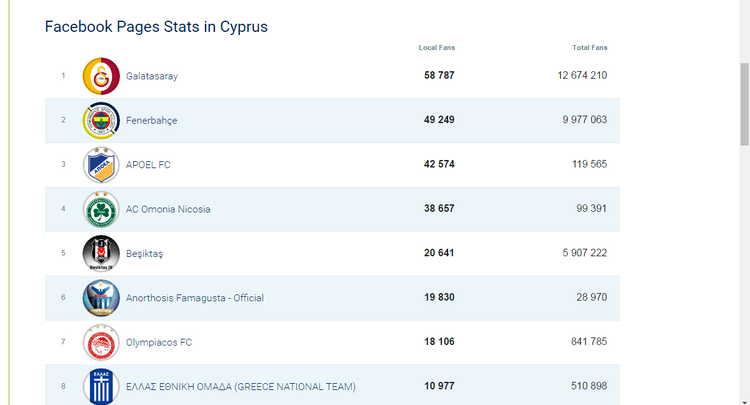The height and width of the screenshot is (405, 750).
Task: Select total fans value 841 785
Action: (589, 342)
